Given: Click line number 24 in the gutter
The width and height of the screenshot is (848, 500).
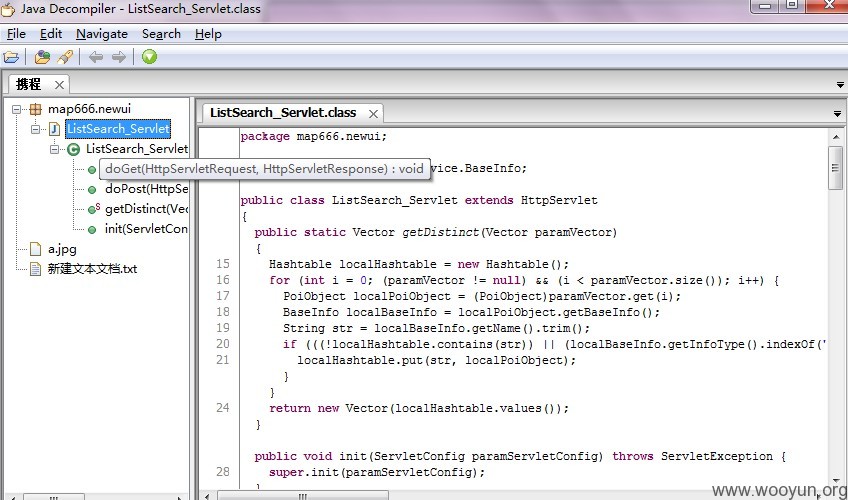Looking at the screenshot, I should click(x=223, y=408).
